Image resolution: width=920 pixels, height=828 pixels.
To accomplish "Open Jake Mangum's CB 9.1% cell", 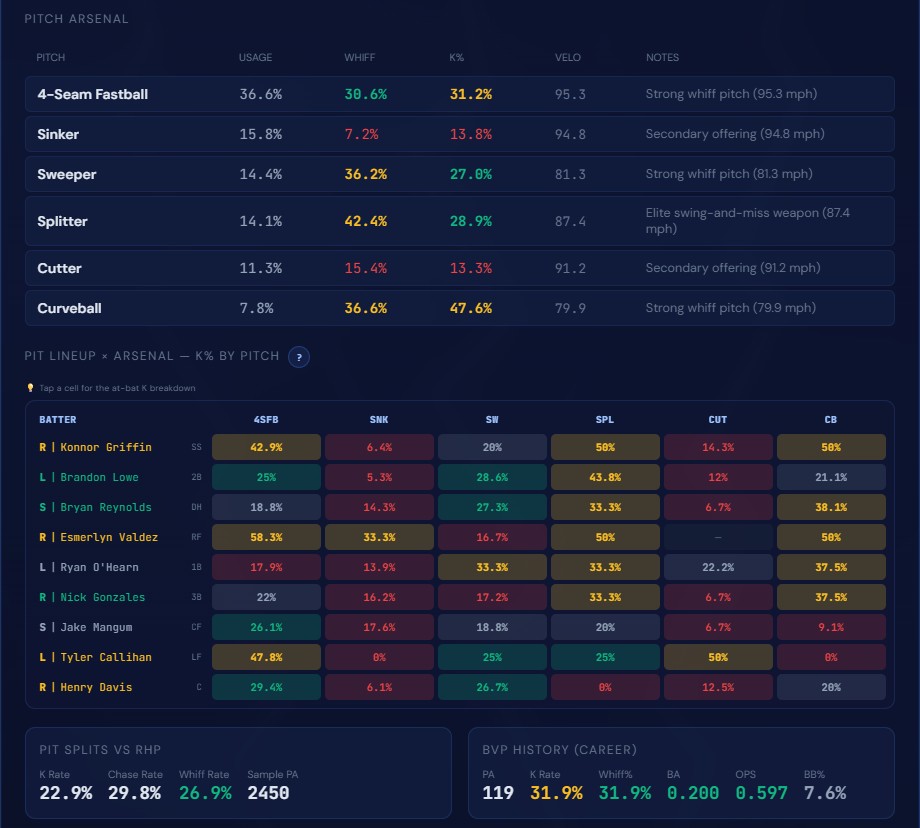I will coord(831,627).
